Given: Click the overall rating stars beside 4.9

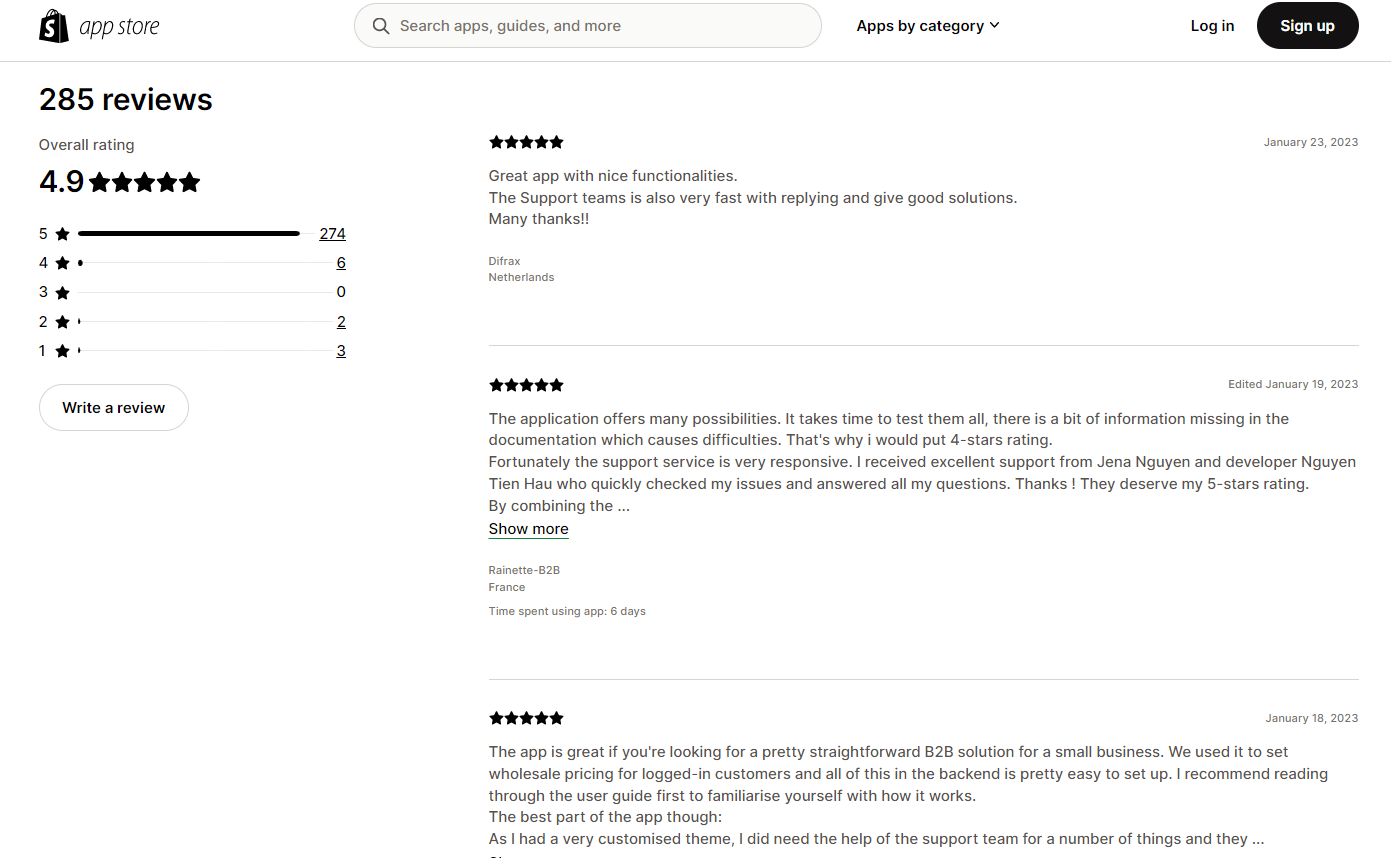Looking at the screenshot, I should (145, 183).
